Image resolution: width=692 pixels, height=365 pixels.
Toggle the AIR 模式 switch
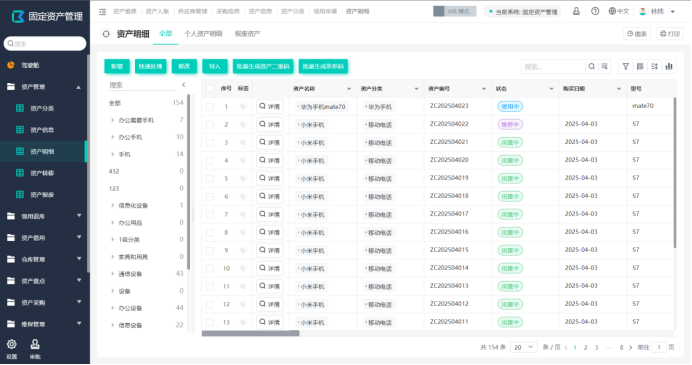point(455,11)
